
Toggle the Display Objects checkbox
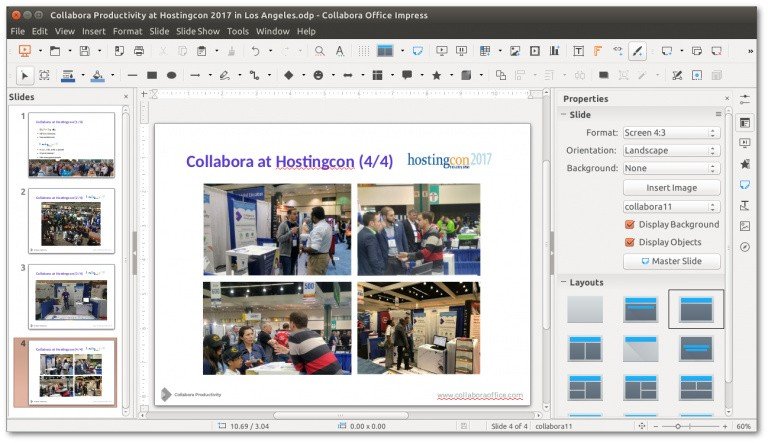[629, 242]
